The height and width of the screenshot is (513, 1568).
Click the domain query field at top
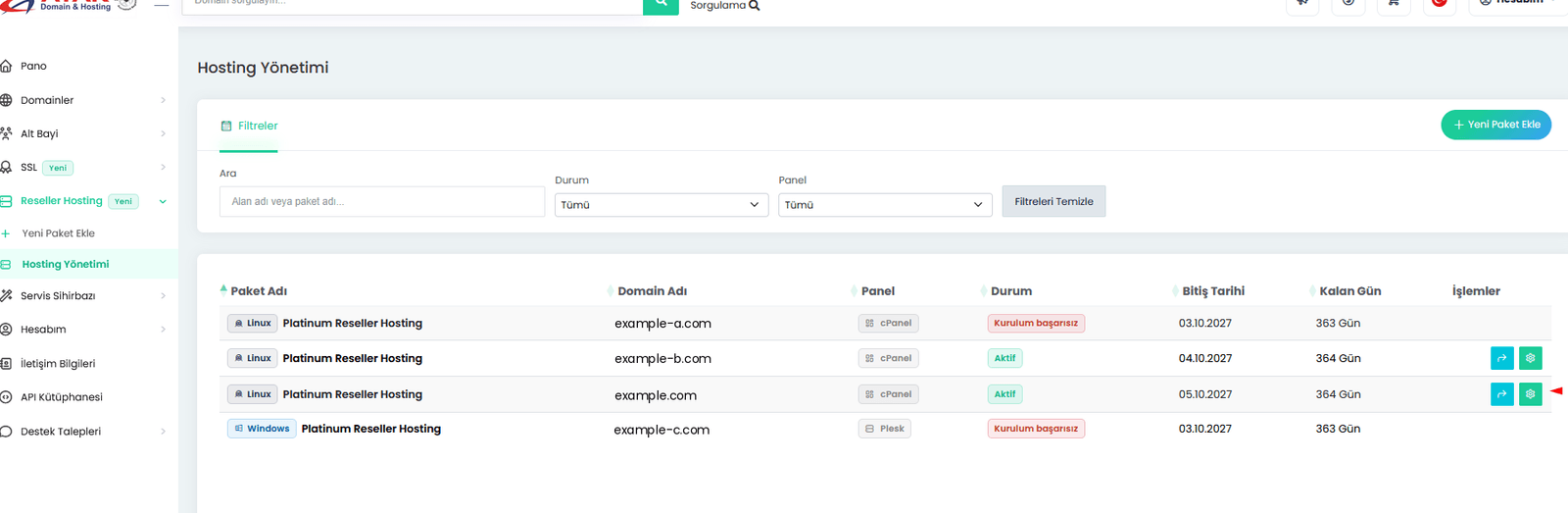[x=413, y=5]
